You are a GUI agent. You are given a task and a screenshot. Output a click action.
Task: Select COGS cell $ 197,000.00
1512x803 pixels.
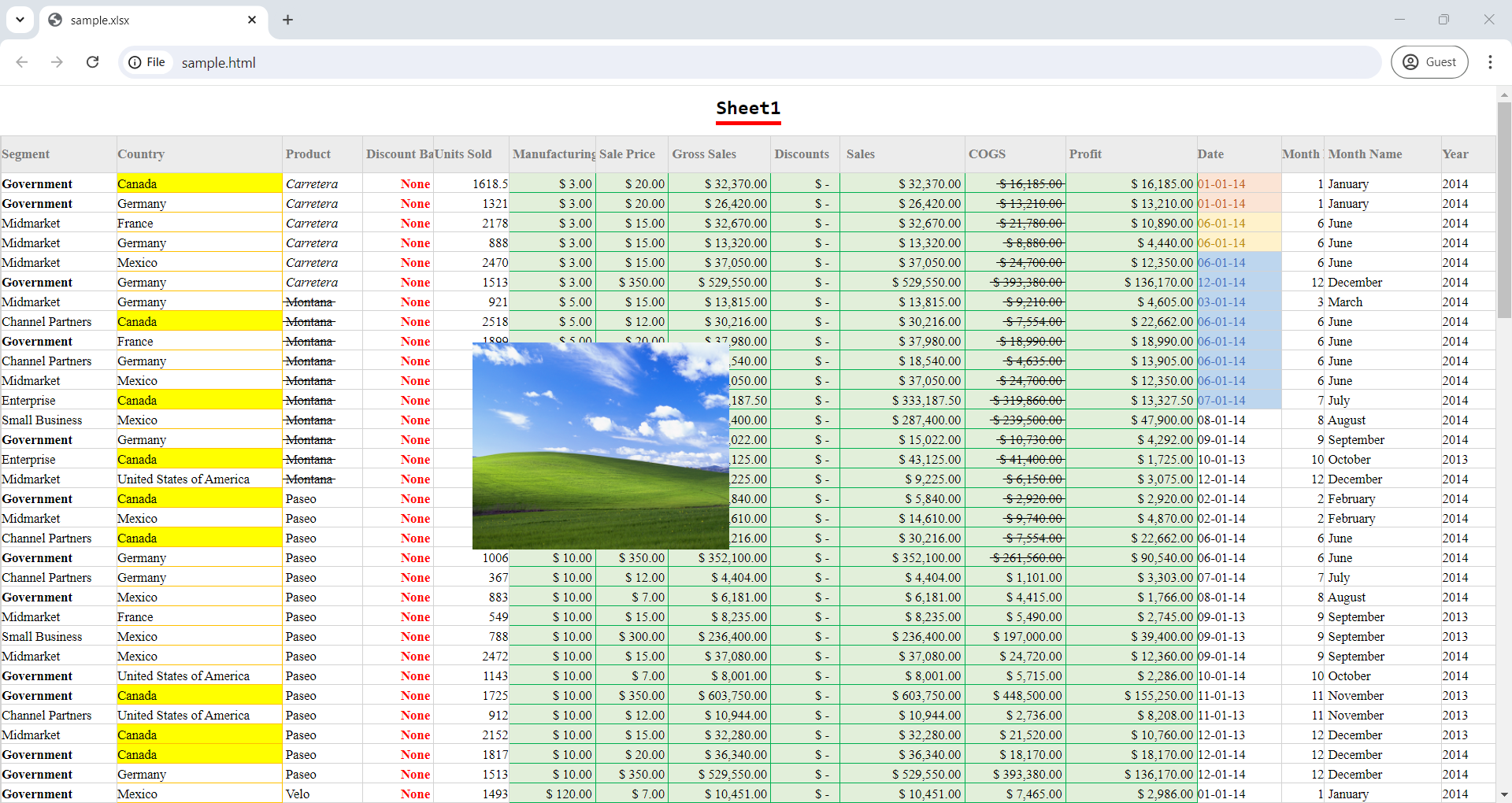point(1016,636)
